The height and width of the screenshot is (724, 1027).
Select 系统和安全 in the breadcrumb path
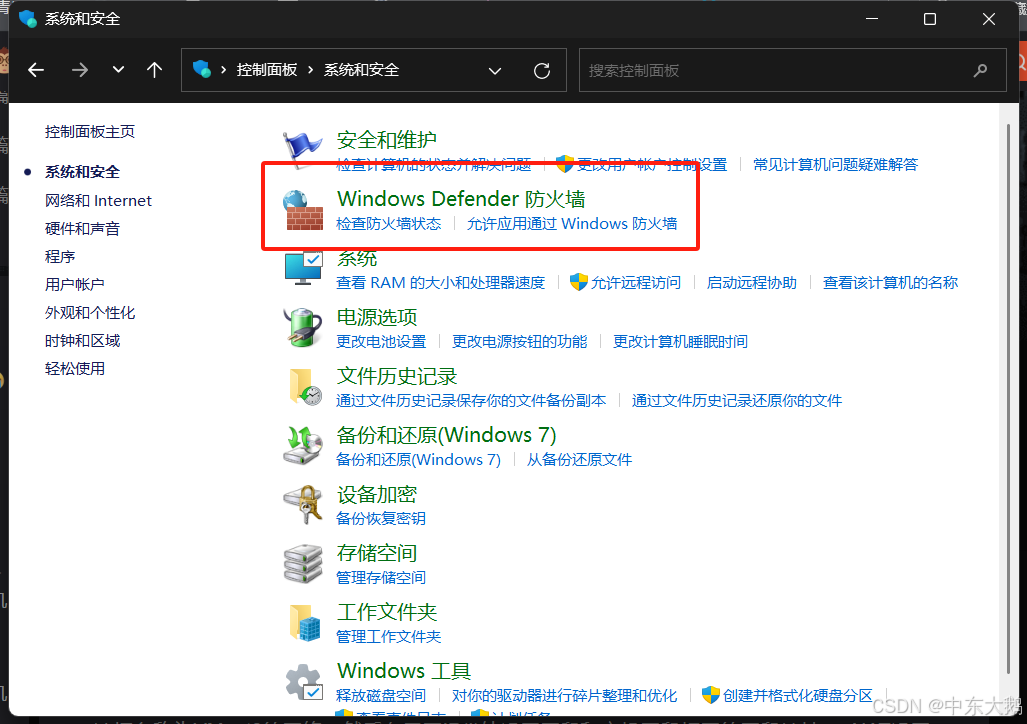coord(362,69)
